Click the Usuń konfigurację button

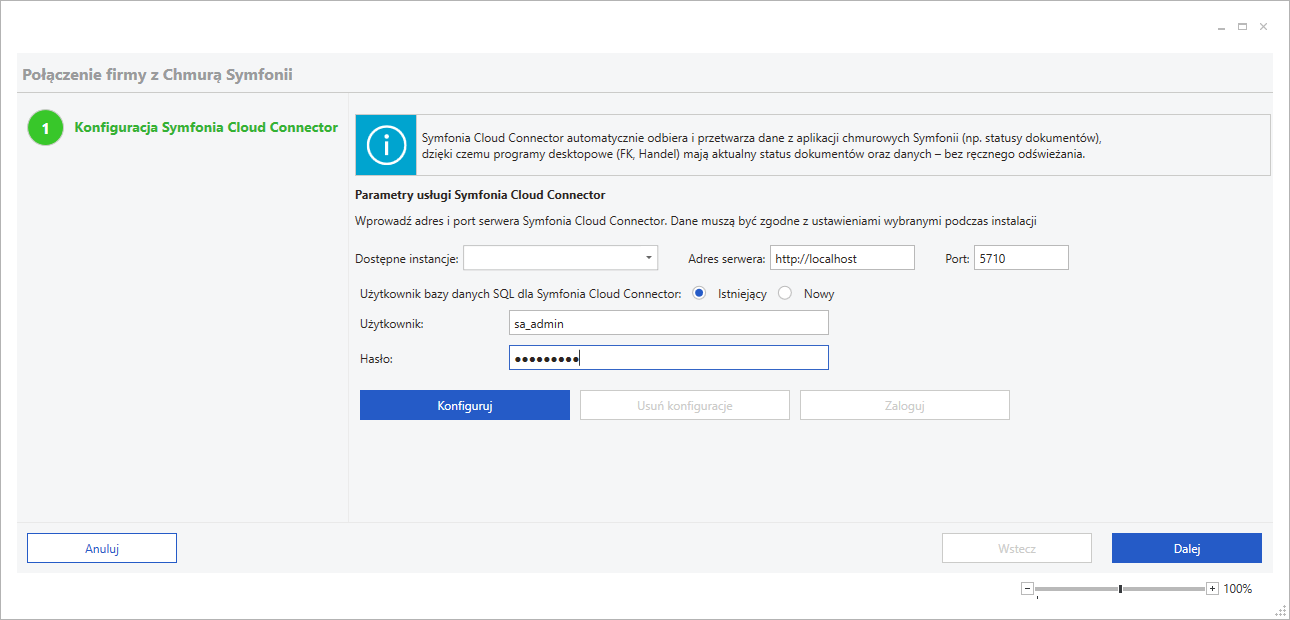tap(685, 405)
